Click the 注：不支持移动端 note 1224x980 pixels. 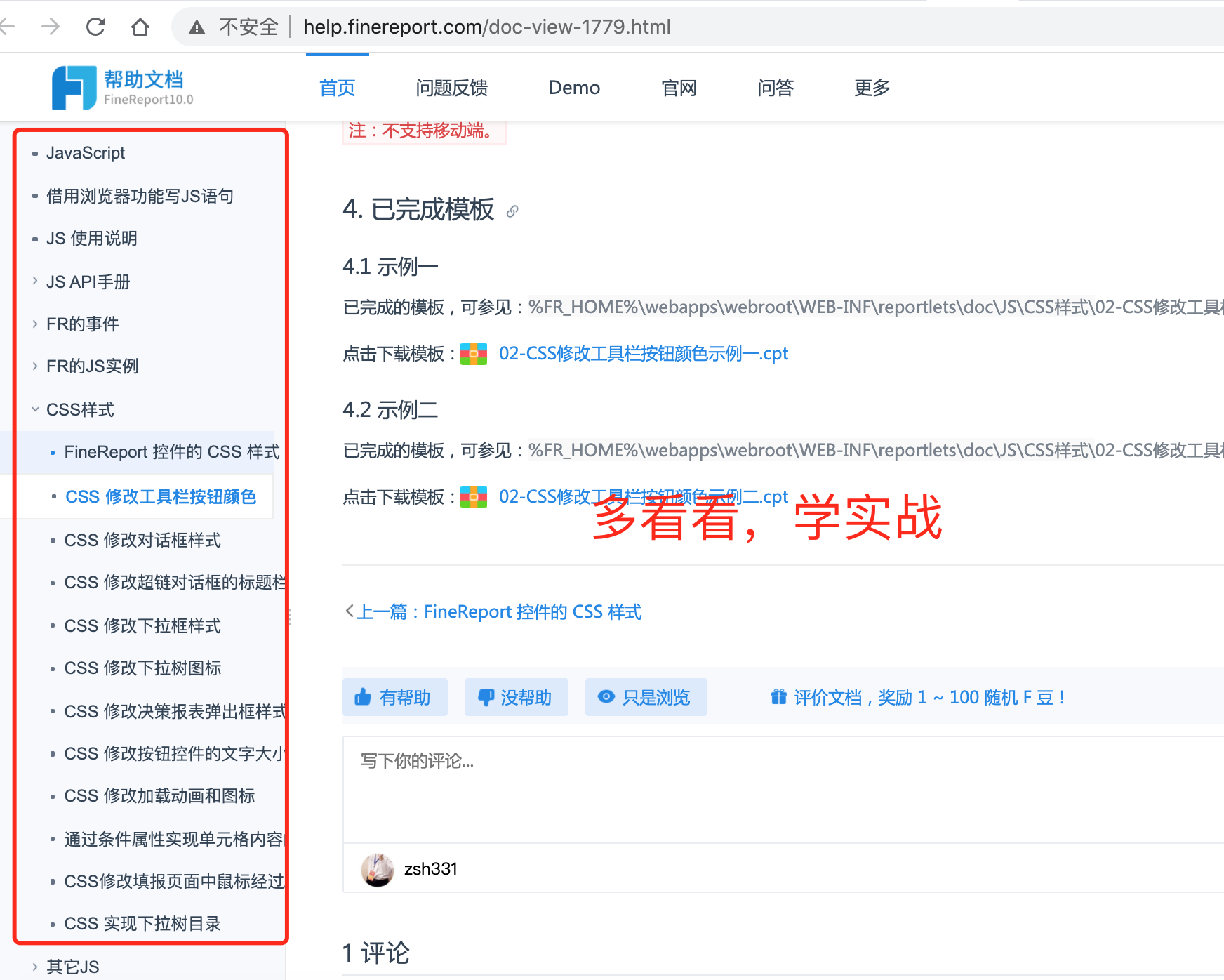424,131
